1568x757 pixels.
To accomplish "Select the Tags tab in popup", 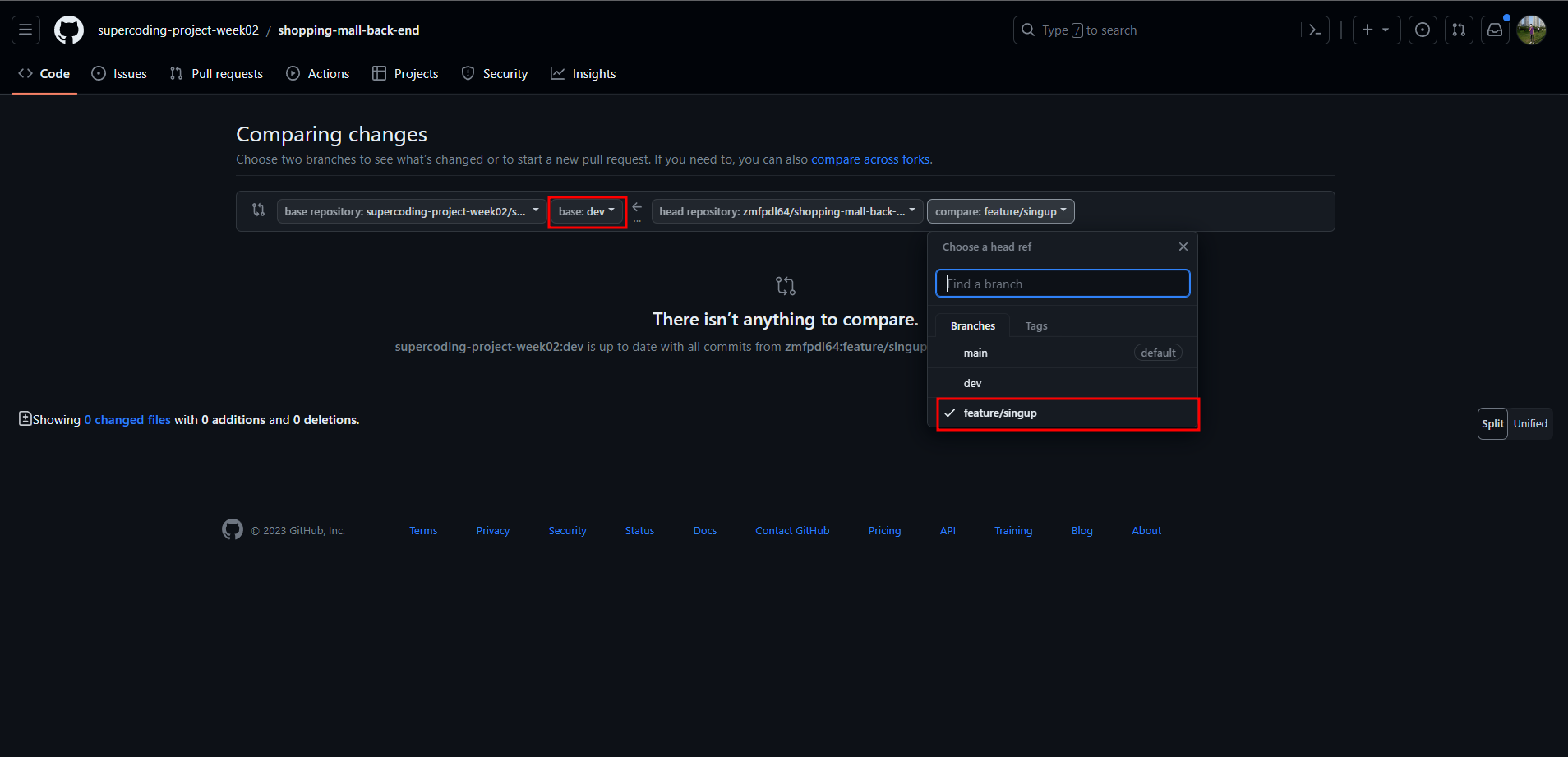I will (1036, 326).
